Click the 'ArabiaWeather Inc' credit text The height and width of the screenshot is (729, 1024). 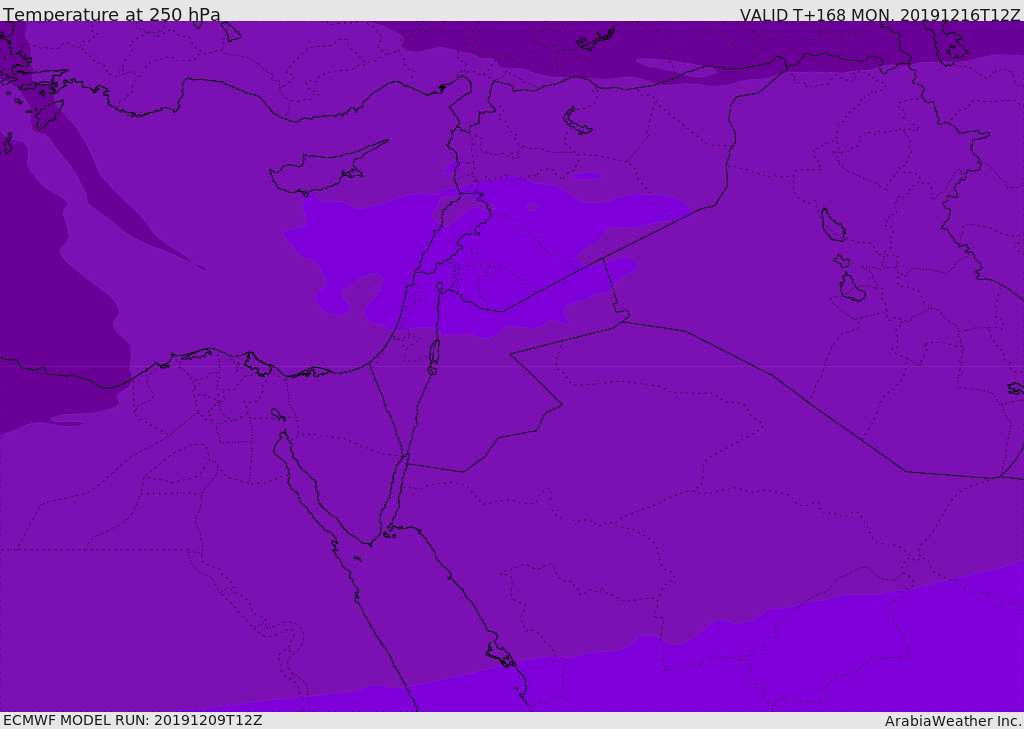click(x=953, y=721)
